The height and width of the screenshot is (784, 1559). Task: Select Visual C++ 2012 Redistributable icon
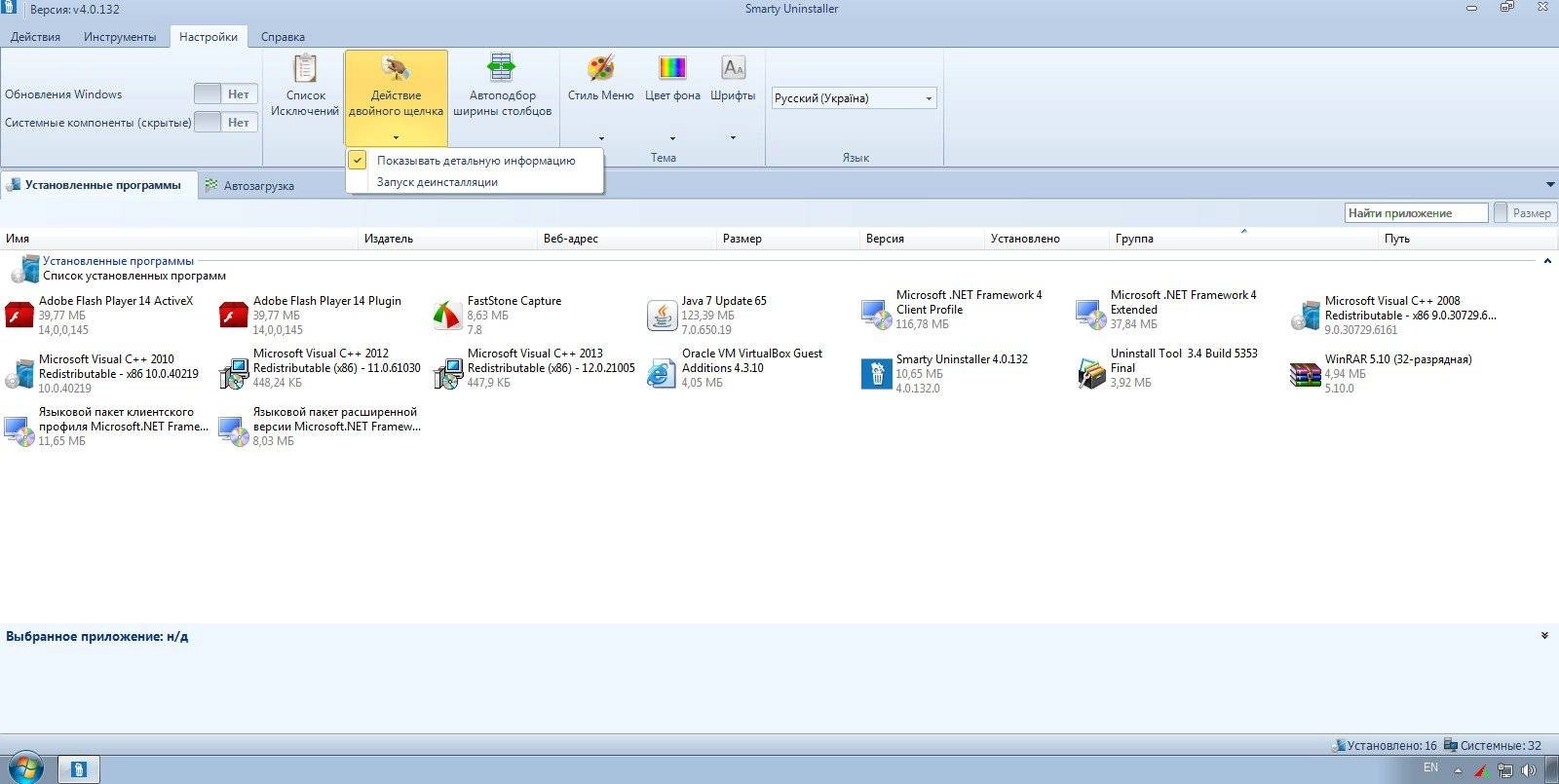[x=234, y=374]
